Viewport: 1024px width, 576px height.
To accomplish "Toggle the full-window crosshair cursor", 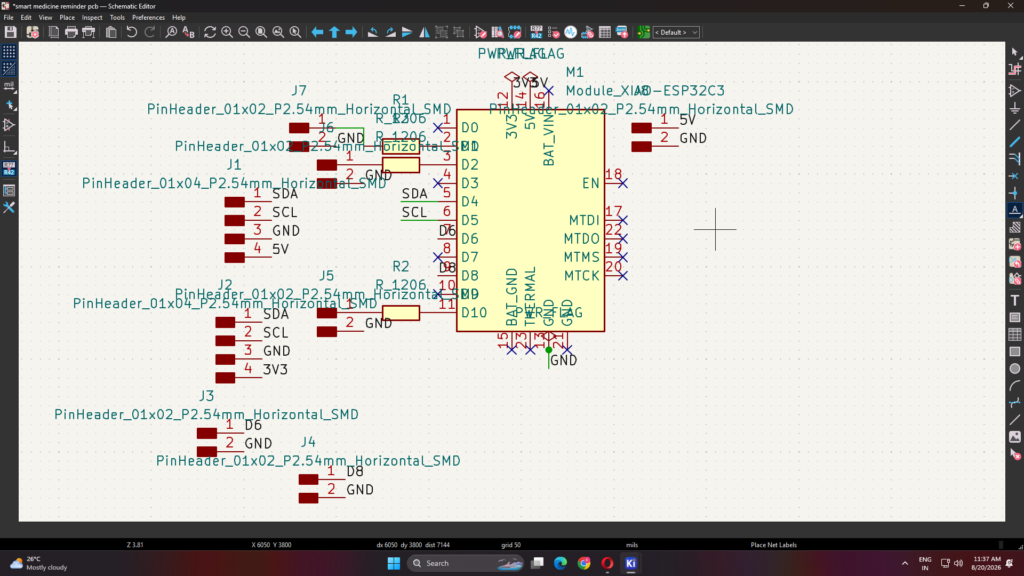I will [x=9, y=105].
